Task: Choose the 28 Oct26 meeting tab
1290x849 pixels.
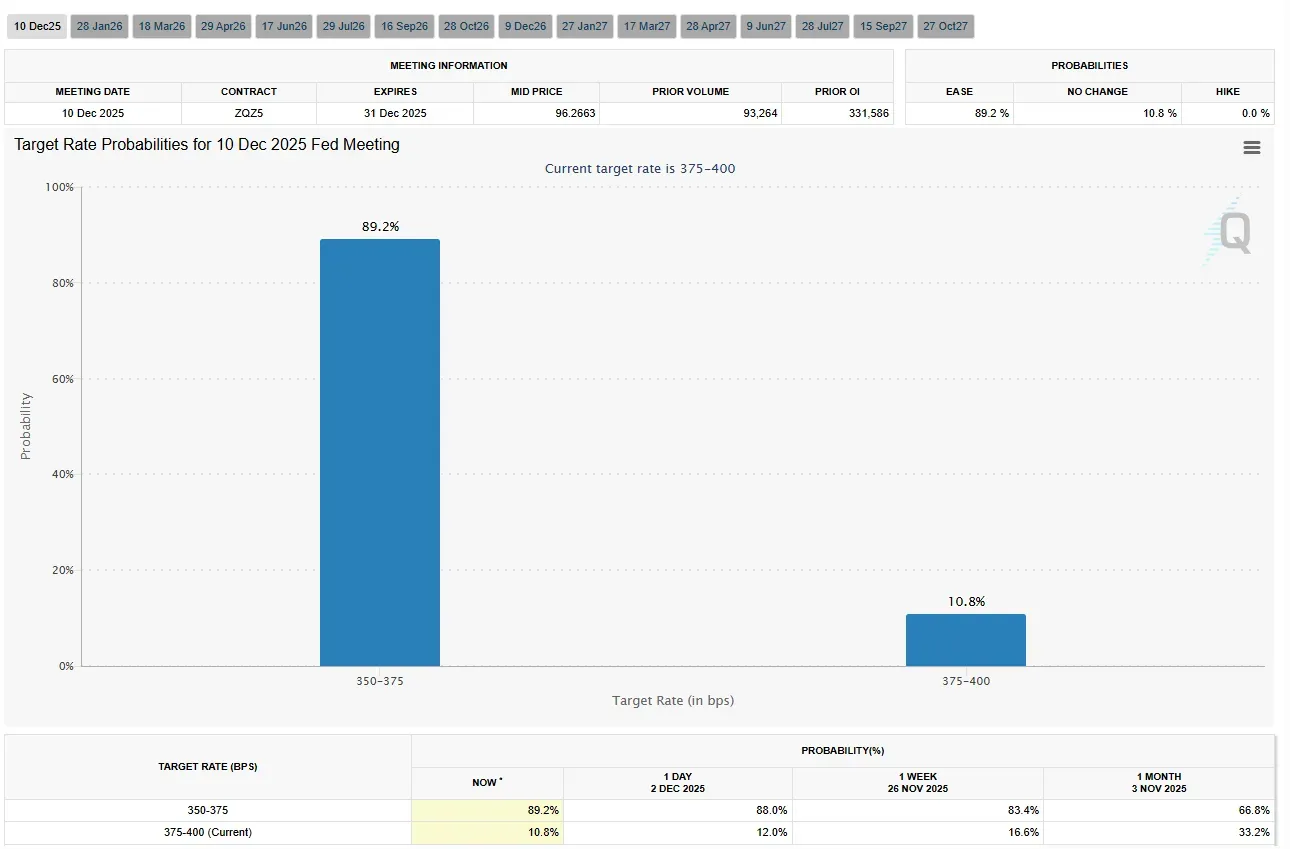Action: [466, 27]
